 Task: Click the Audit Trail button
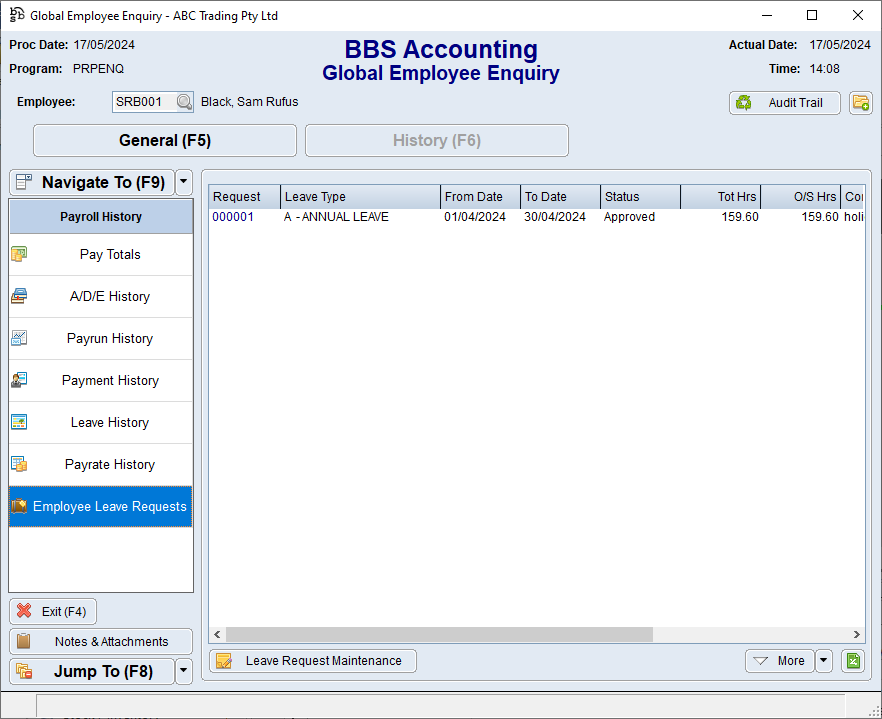784,103
